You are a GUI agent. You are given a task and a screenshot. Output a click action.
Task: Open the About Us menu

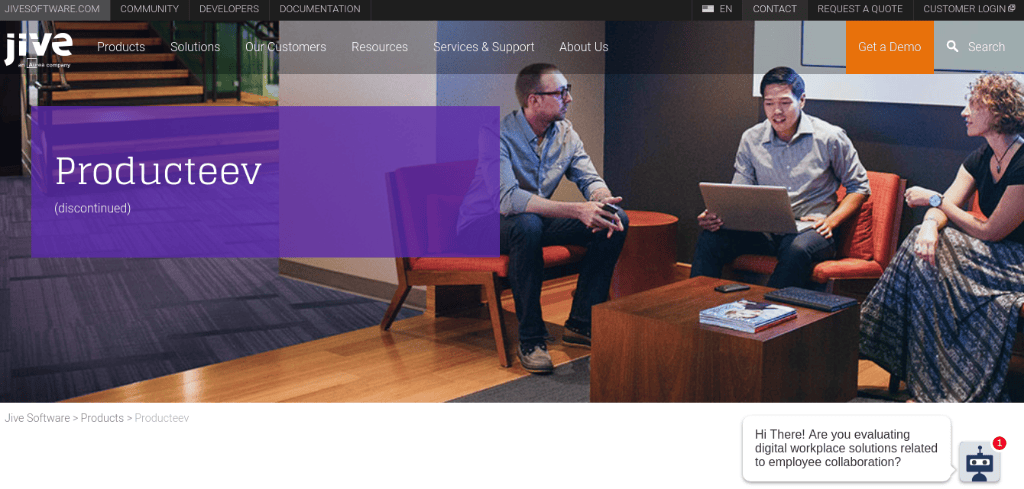[584, 47]
